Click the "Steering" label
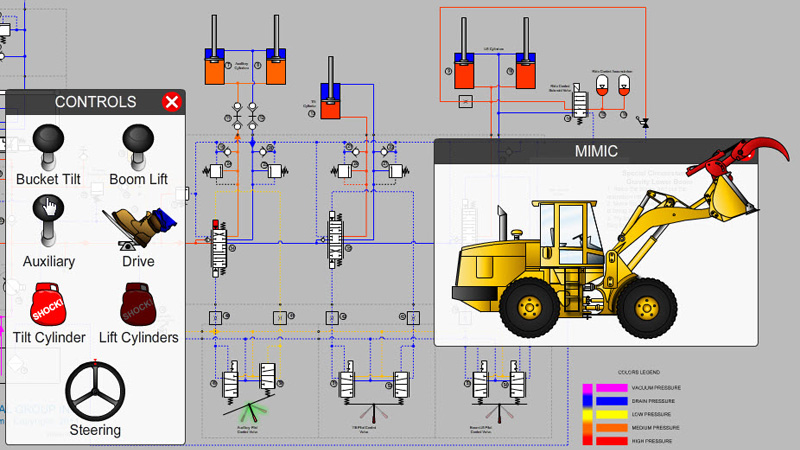The width and height of the screenshot is (800, 450). (x=95, y=430)
